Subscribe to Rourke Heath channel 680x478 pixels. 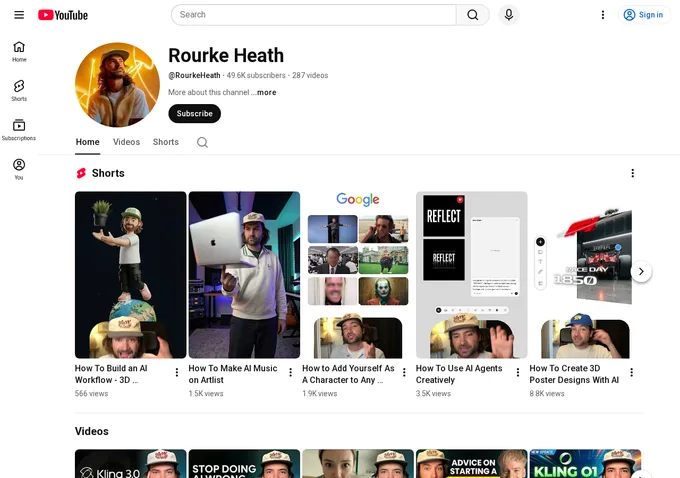click(x=194, y=114)
